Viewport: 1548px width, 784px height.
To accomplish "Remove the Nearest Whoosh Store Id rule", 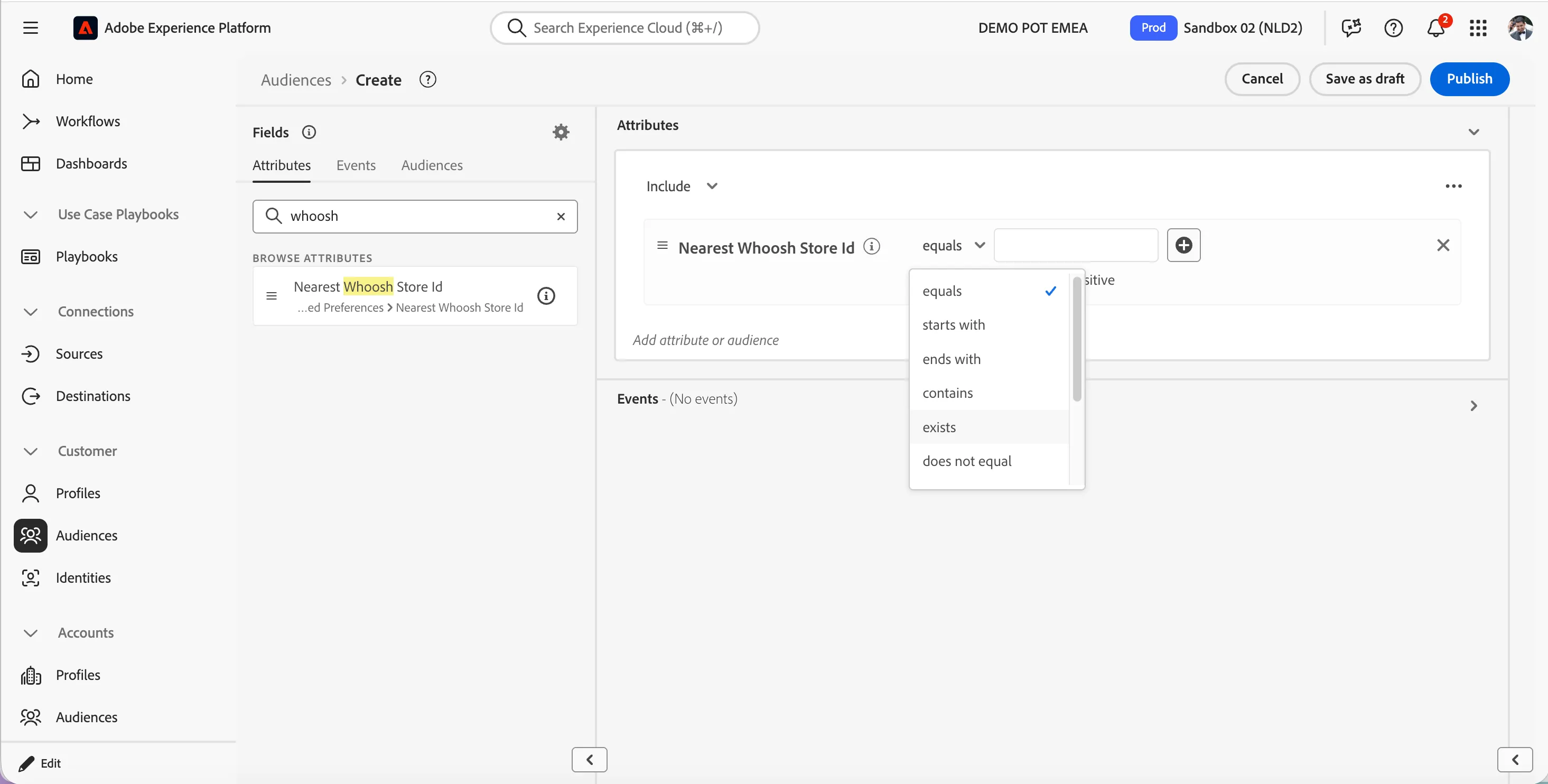I will click(1443, 245).
